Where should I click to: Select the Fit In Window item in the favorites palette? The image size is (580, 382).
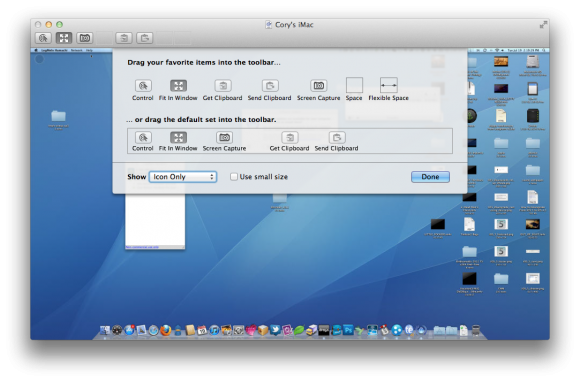[x=178, y=90]
